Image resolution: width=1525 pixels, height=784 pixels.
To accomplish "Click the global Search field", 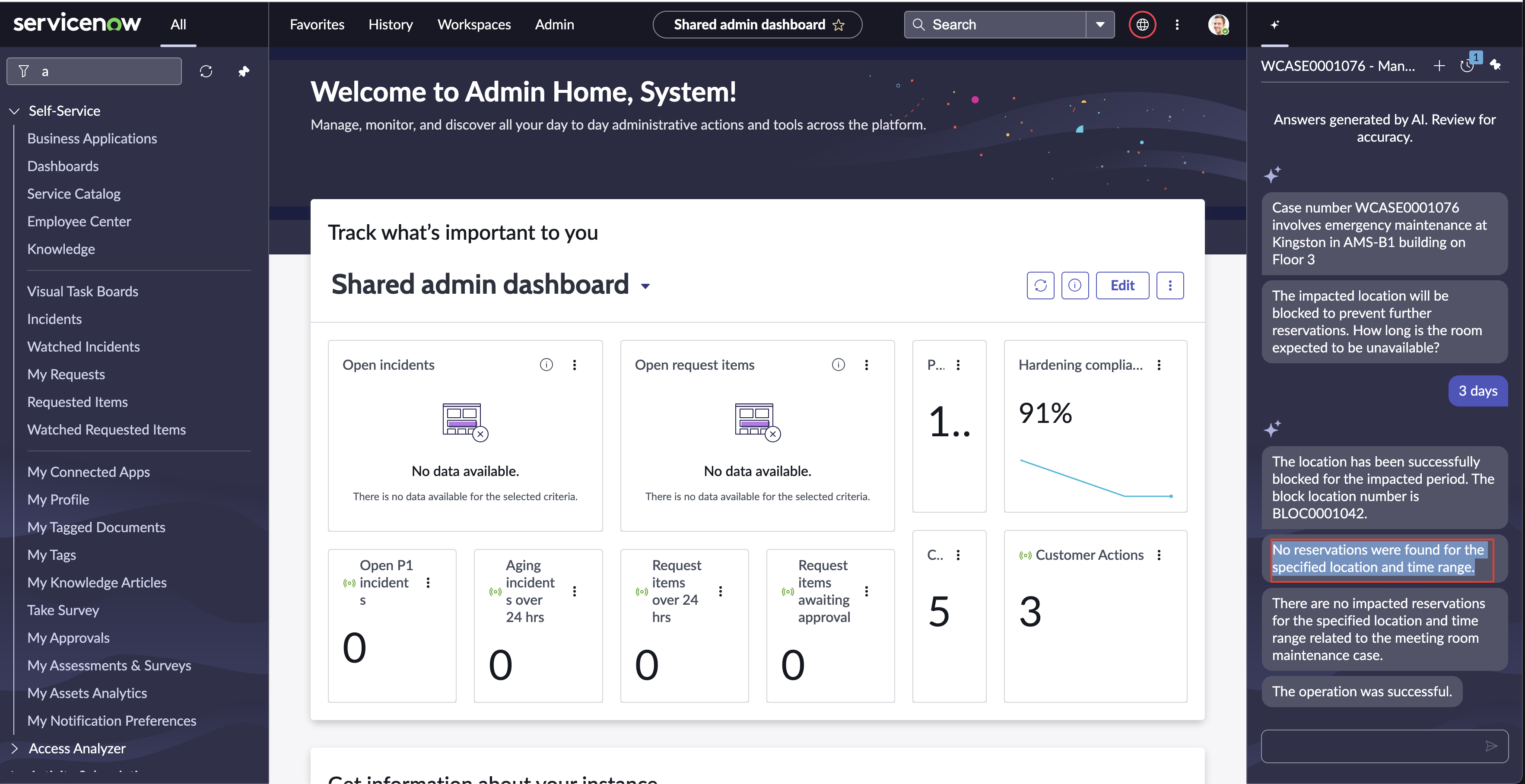I will point(995,24).
